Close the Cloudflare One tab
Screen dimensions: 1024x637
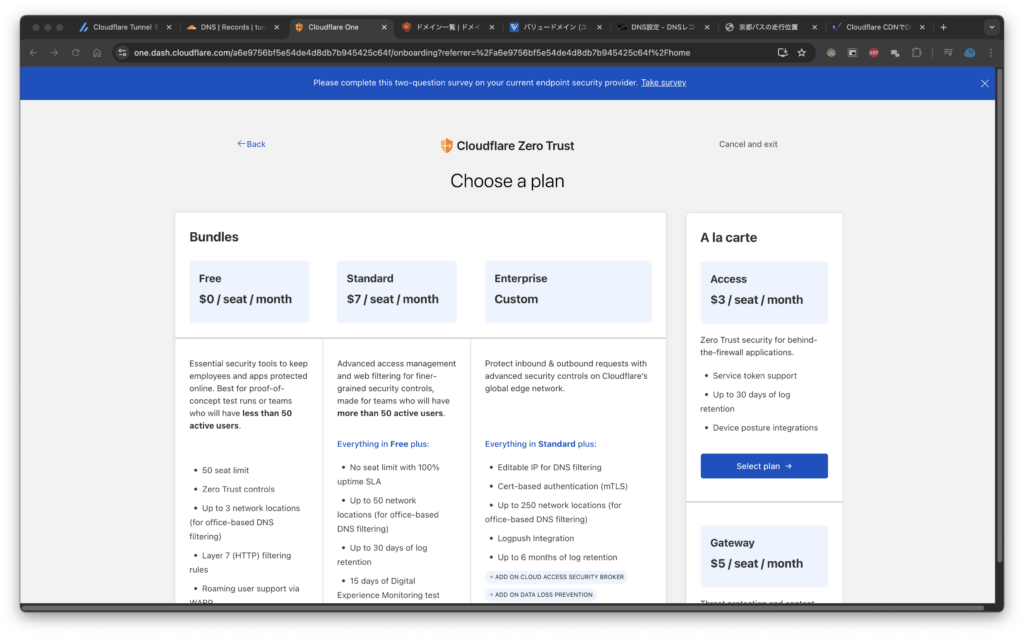pos(384,27)
